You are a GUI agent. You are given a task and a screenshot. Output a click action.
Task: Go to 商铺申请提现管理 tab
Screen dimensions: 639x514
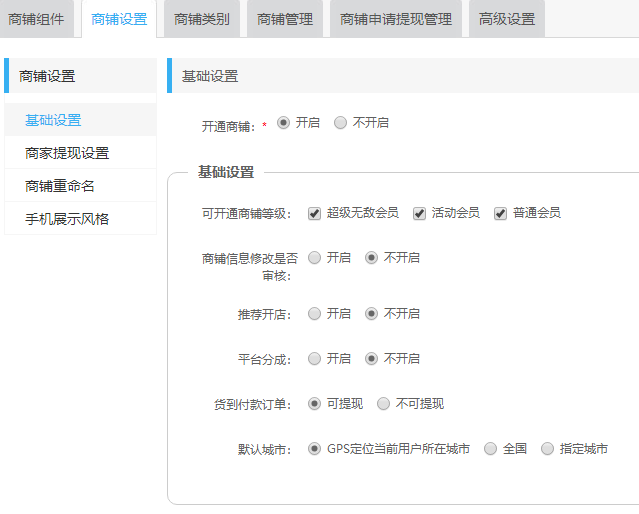tap(396, 19)
